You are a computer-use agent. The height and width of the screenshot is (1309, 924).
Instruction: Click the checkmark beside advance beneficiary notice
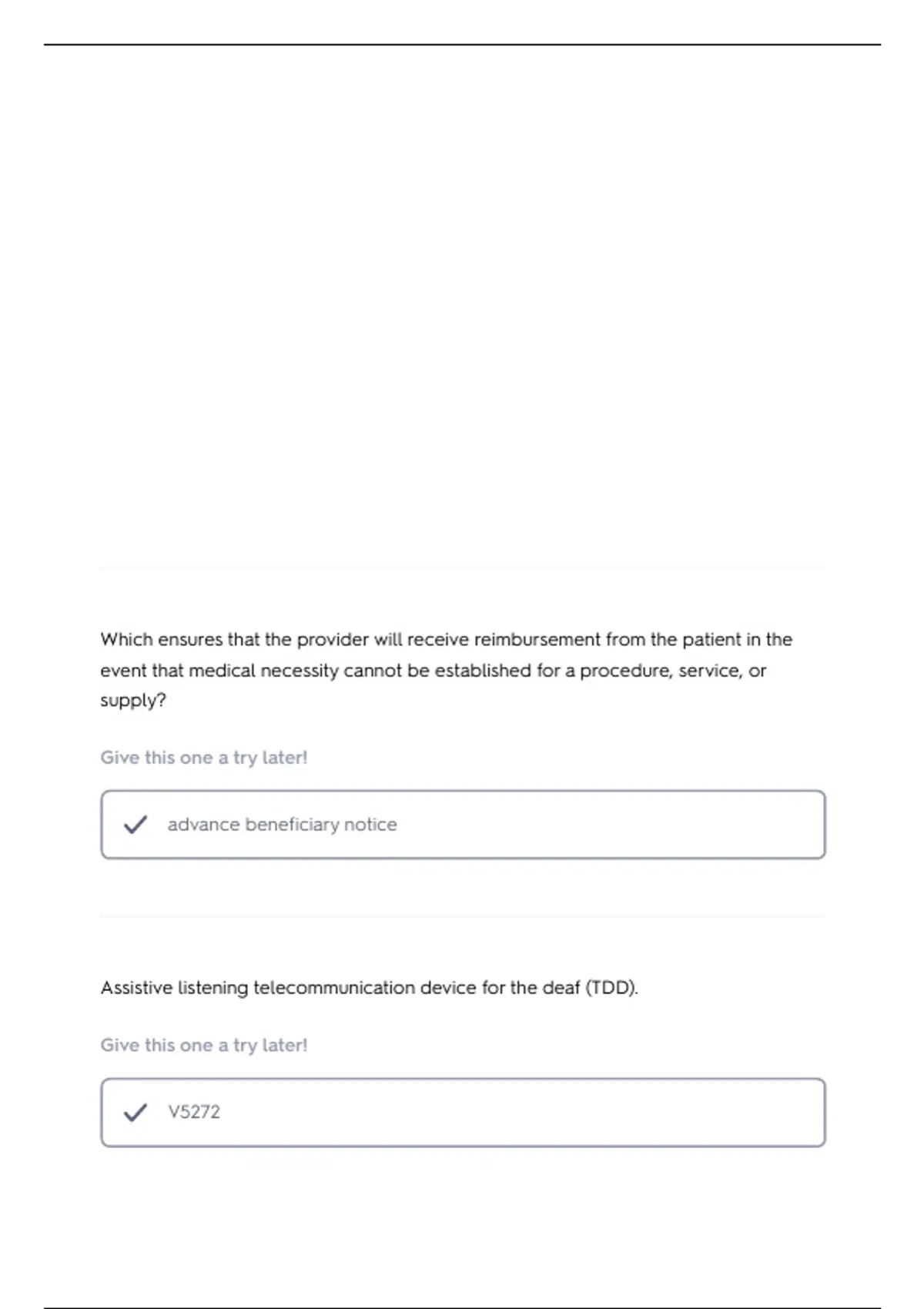[x=136, y=825]
